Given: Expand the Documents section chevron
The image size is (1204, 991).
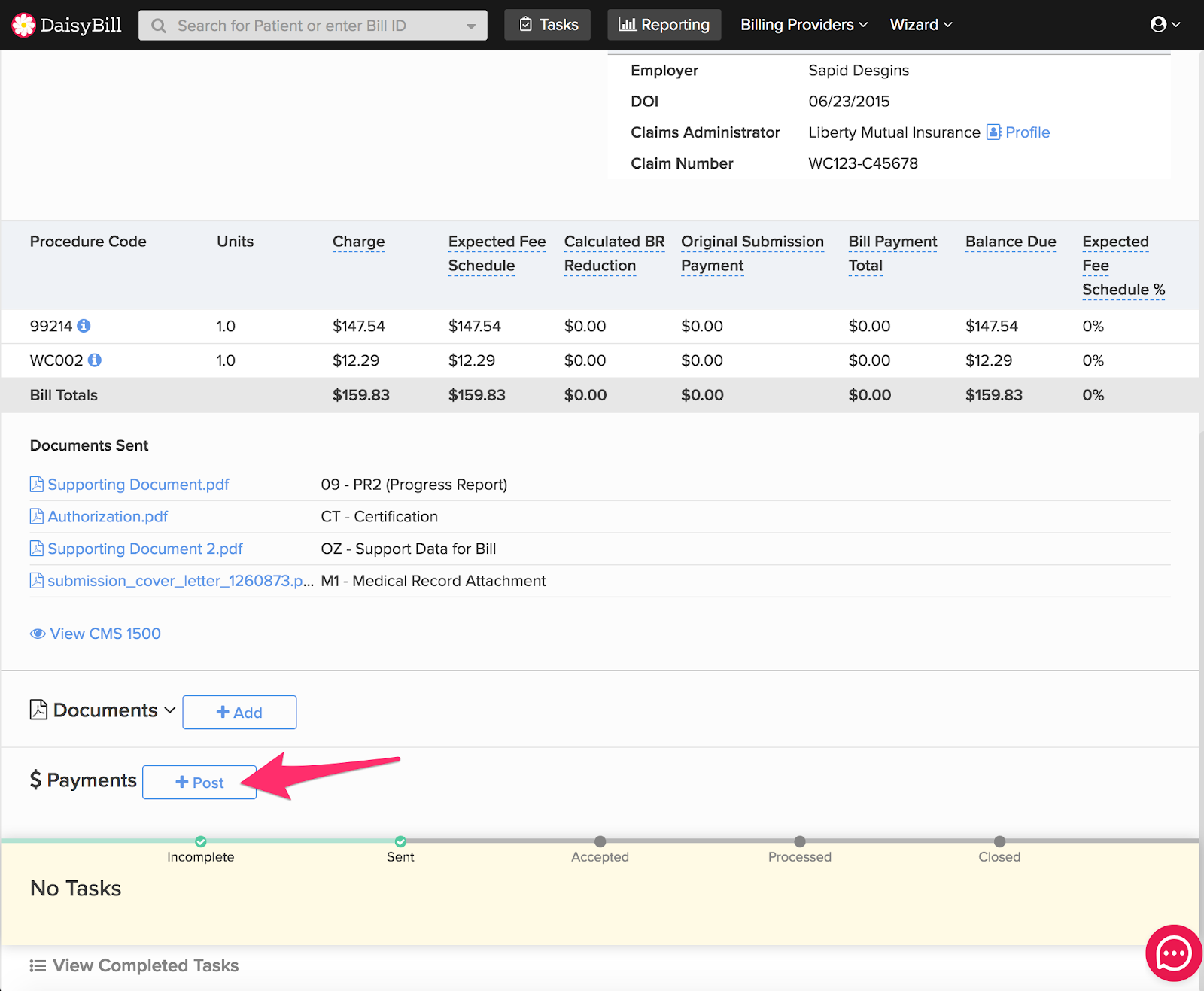Looking at the screenshot, I should [x=170, y=710].
